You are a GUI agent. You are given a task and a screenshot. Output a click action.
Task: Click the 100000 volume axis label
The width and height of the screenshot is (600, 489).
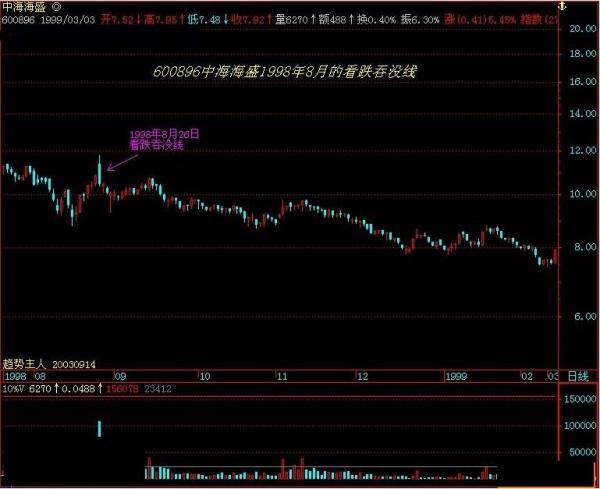tap(580, 426)
